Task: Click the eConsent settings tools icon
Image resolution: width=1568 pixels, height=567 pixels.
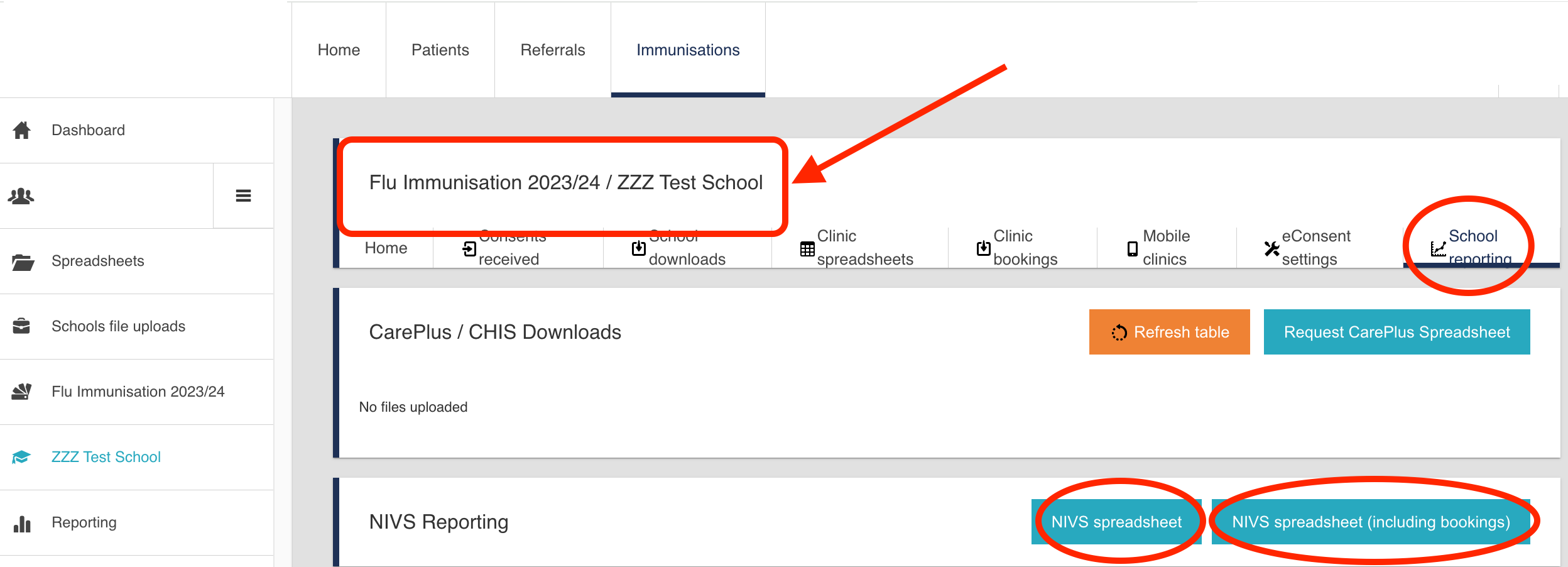Action: point(1271,249)
